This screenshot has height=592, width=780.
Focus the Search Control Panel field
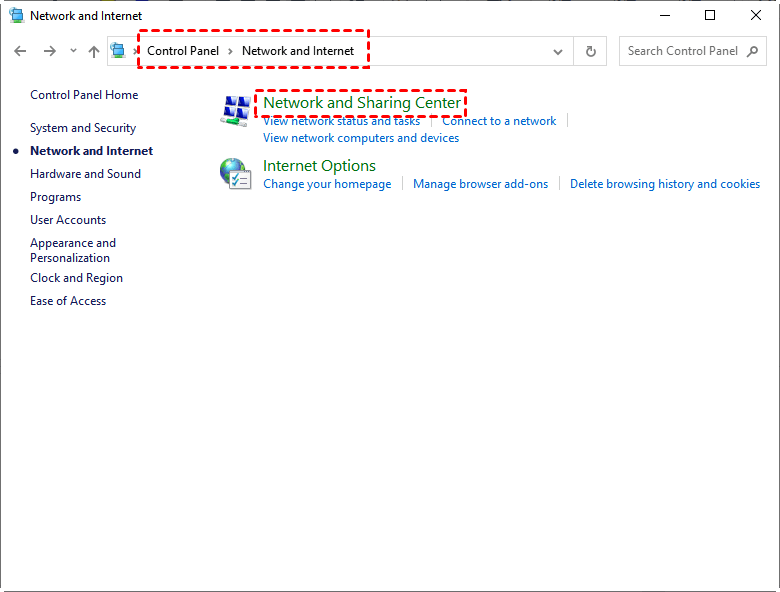[x=682, y=51]
